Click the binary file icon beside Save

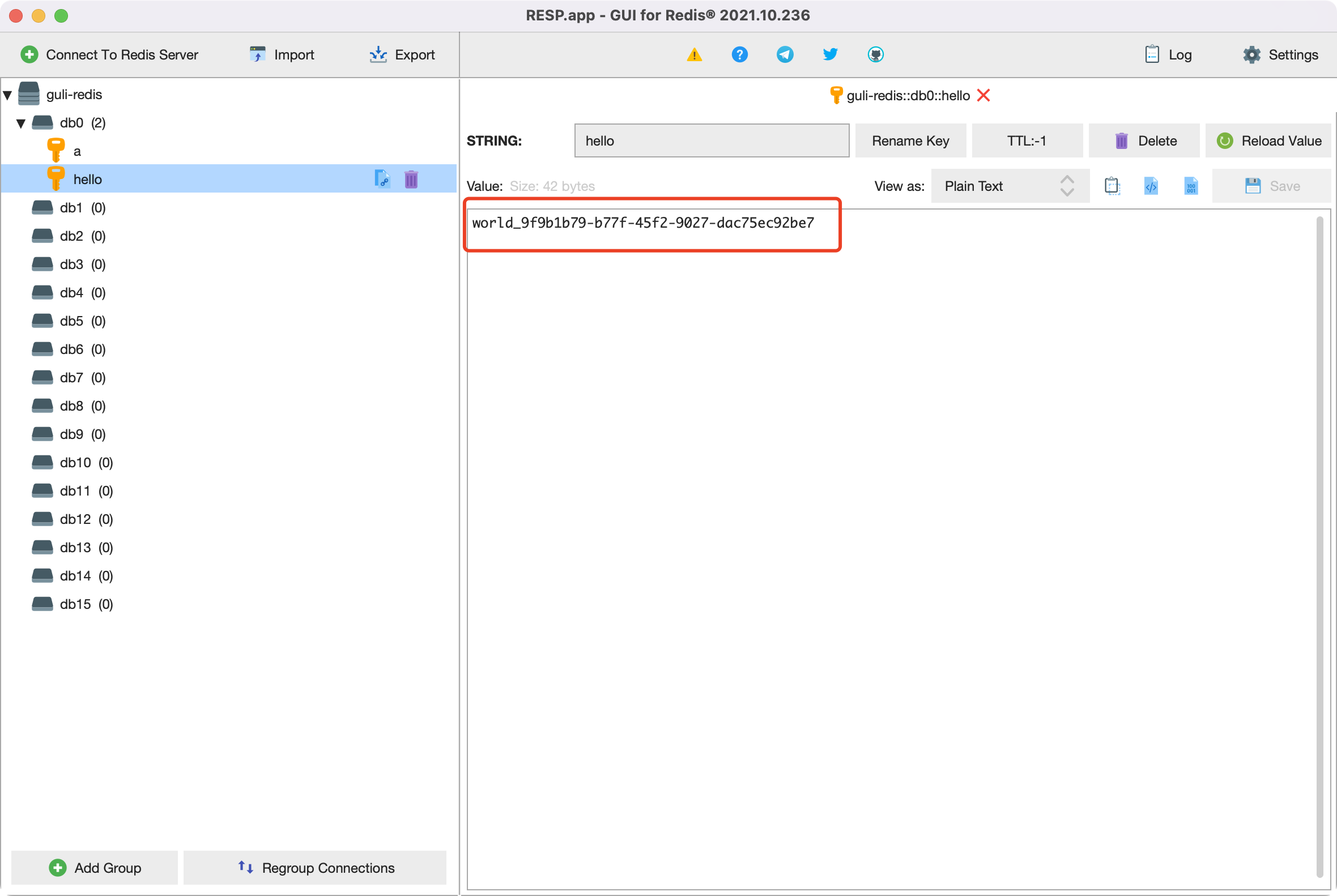1191,186
